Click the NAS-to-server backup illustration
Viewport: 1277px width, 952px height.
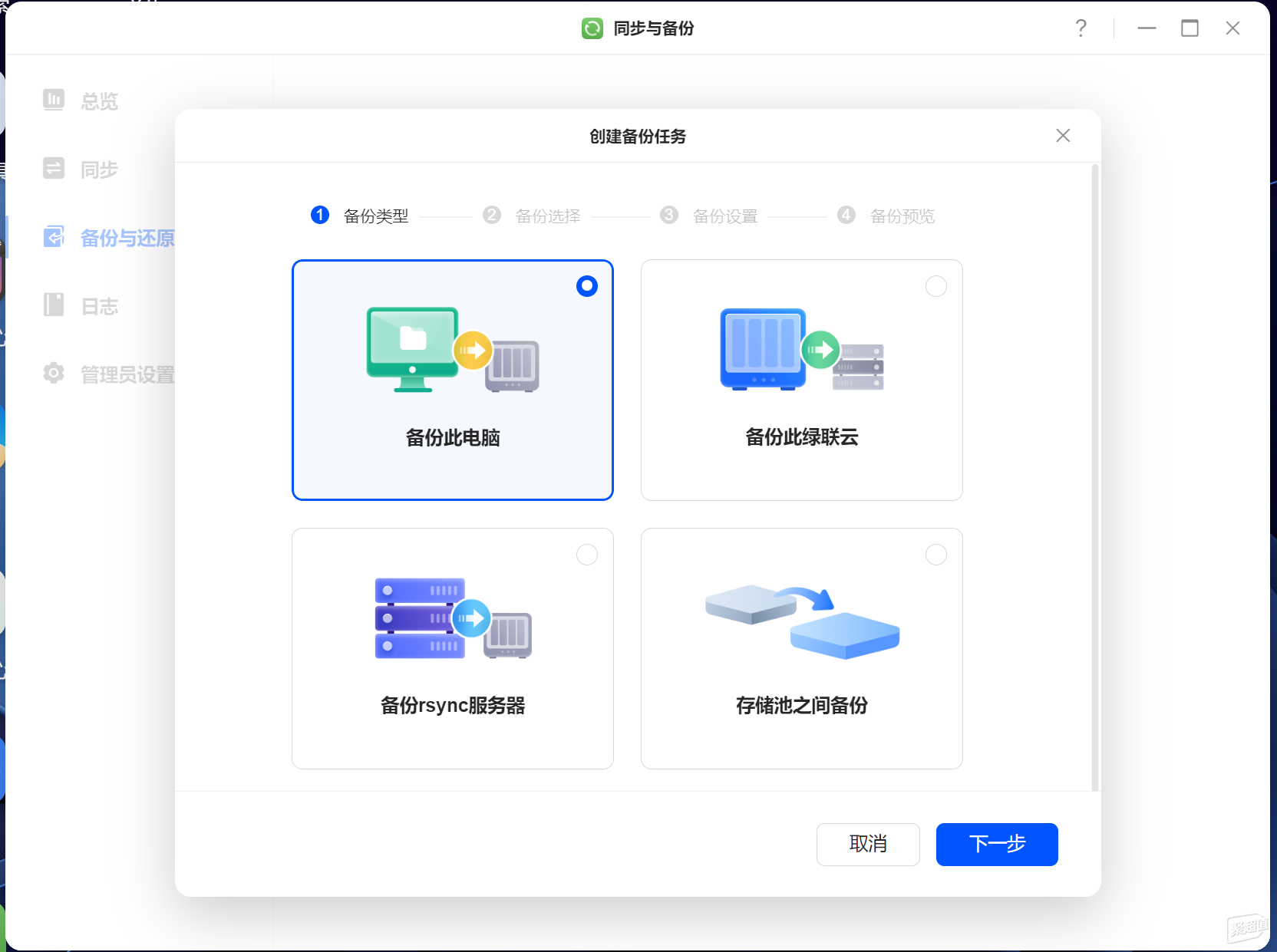pos(802,350)
